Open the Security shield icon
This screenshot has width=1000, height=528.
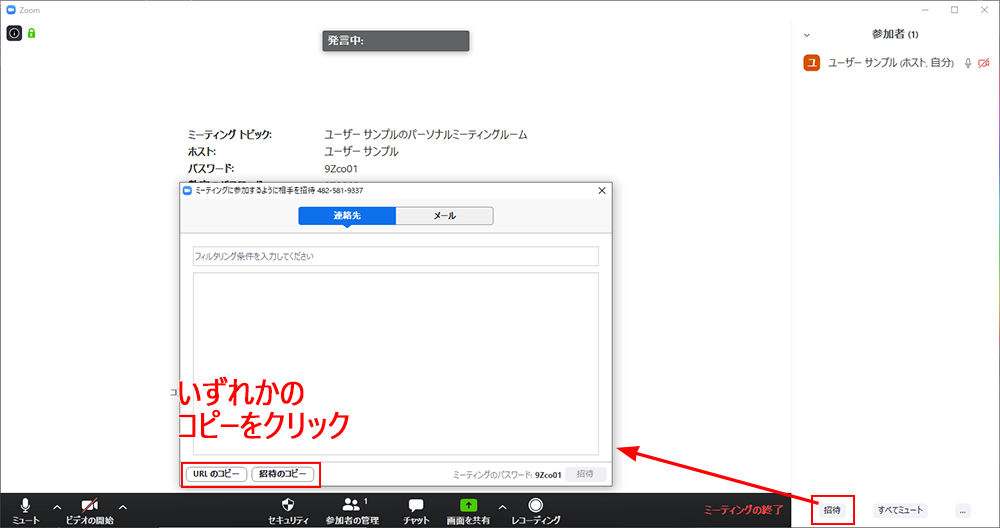(x=288, y=506)
